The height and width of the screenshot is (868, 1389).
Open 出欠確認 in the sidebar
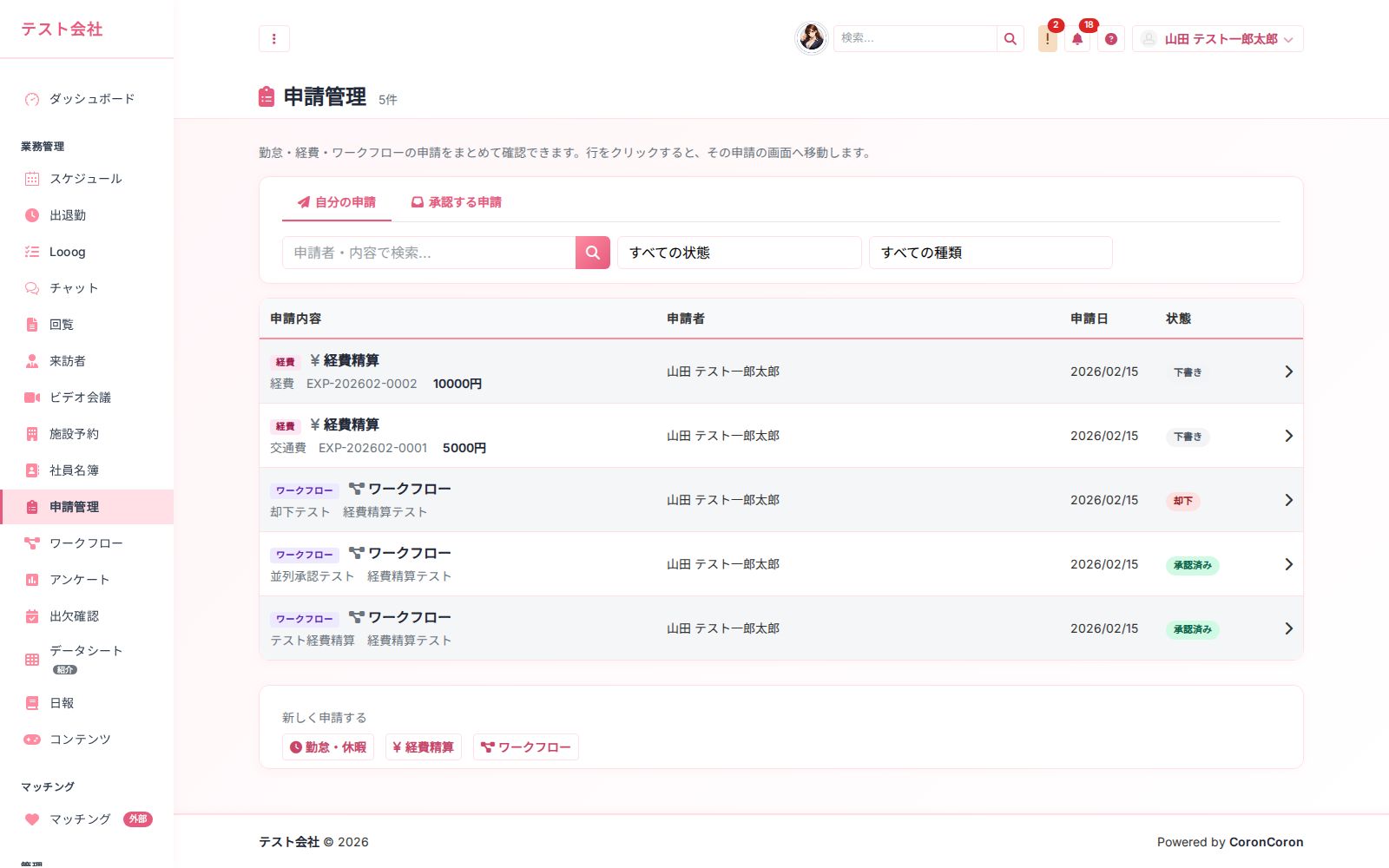point(87,616)
